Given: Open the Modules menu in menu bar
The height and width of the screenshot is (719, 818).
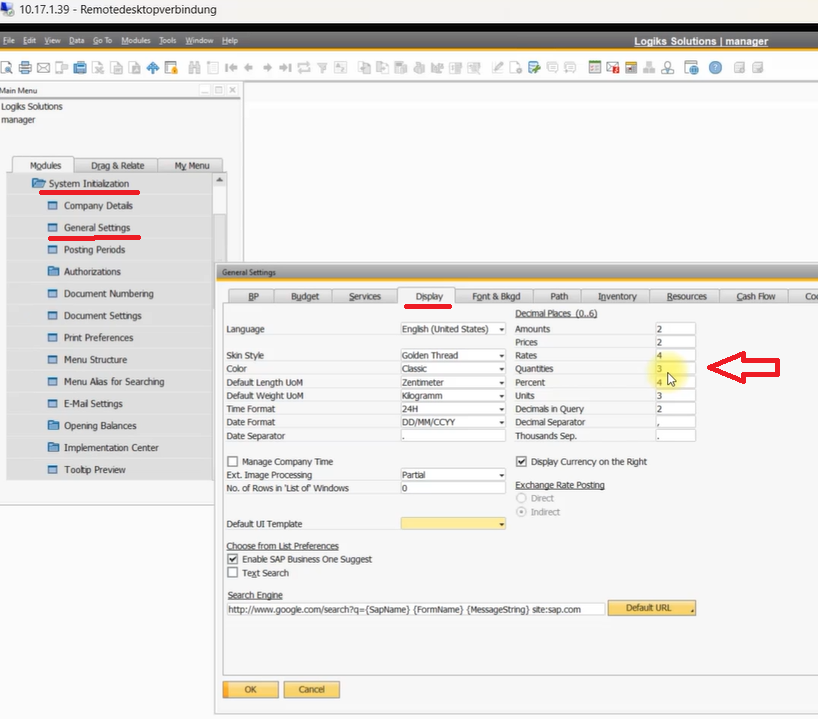Looking at the screenshot, I should point(135,41).
